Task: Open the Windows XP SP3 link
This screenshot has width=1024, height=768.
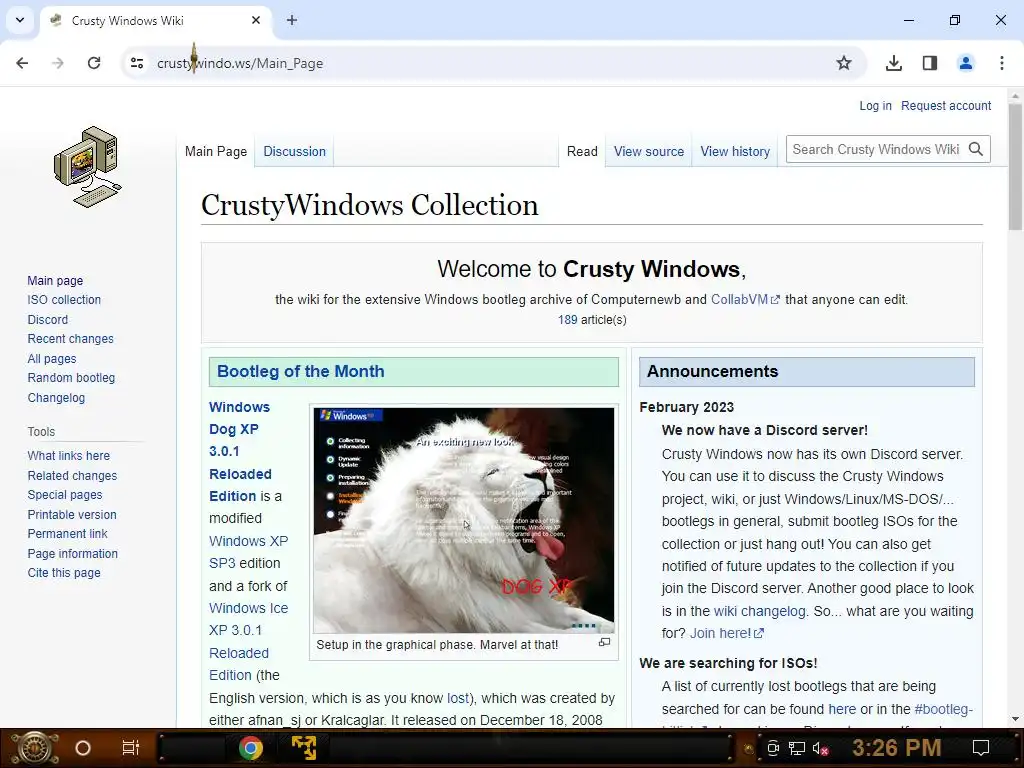Action: coord(248,552)
